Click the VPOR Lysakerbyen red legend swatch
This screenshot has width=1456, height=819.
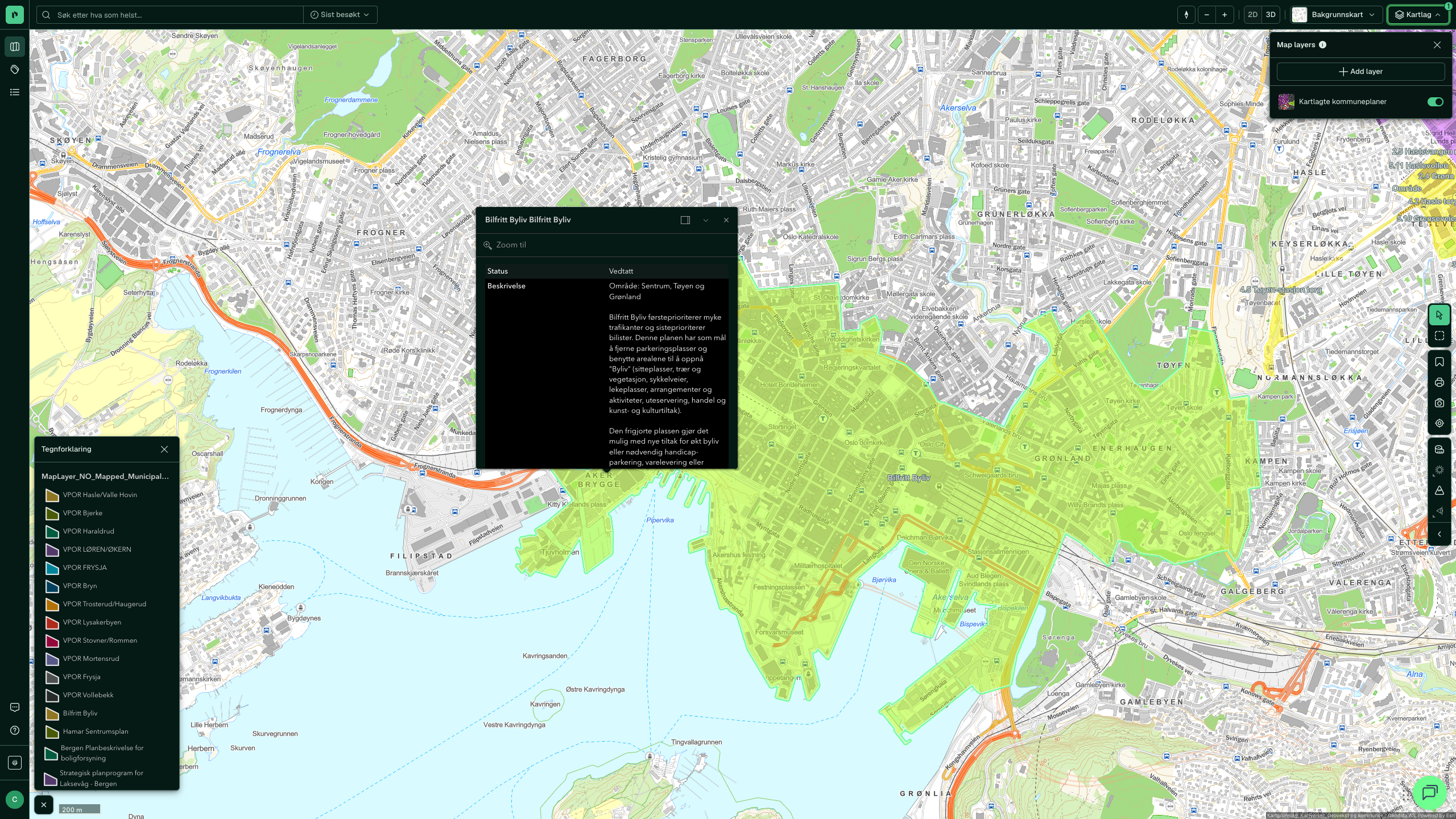[x=52, y=623]
